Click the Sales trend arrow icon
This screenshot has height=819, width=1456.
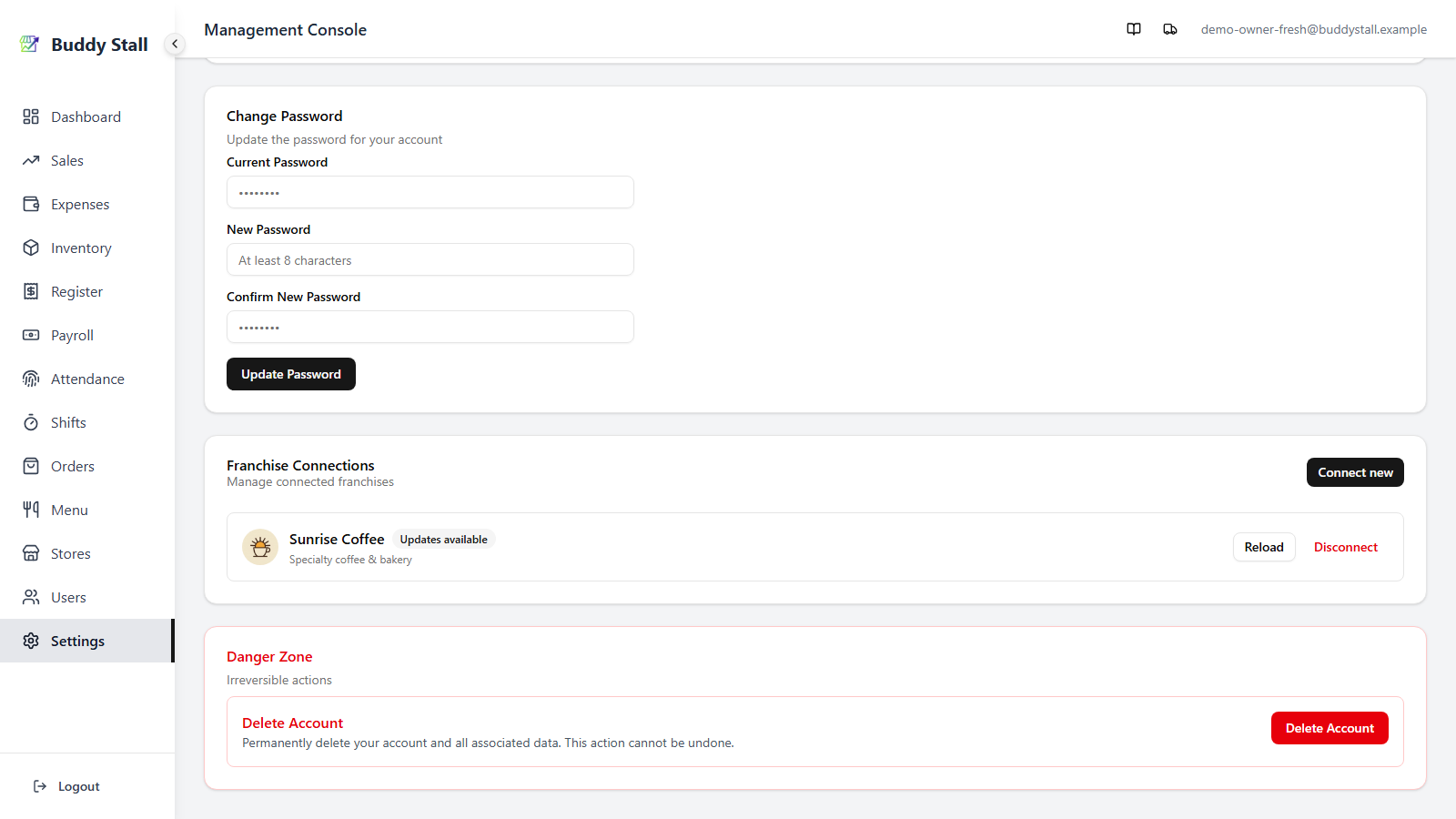(31, 160)
